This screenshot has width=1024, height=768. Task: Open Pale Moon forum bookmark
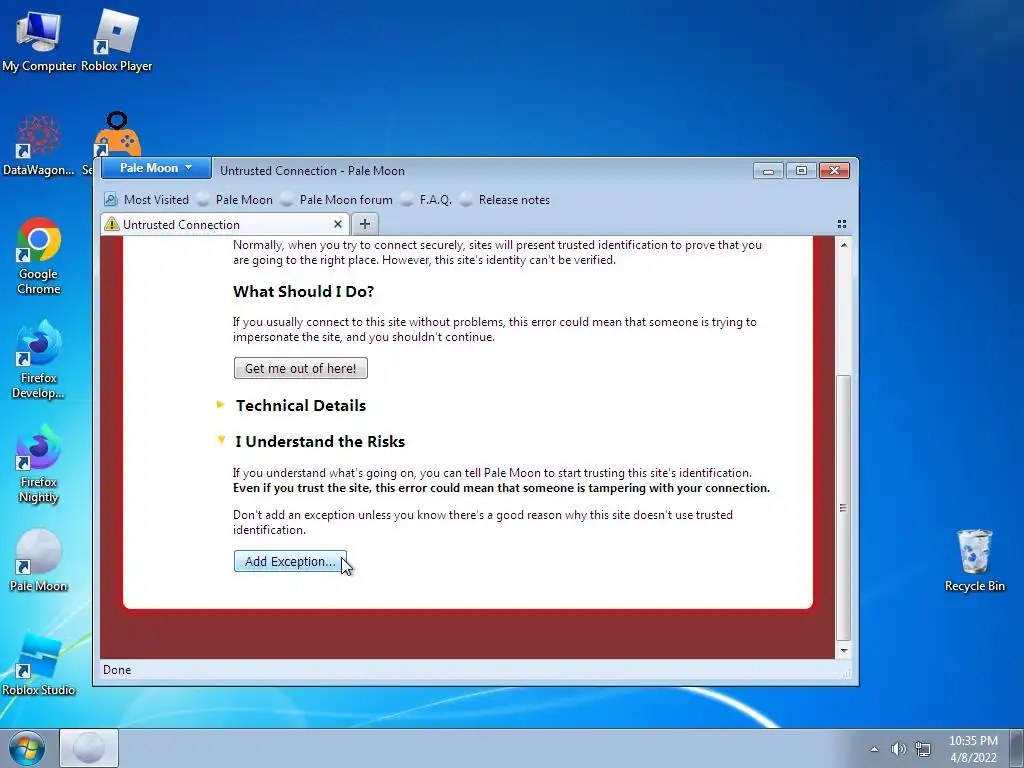[x=338, y=200]
